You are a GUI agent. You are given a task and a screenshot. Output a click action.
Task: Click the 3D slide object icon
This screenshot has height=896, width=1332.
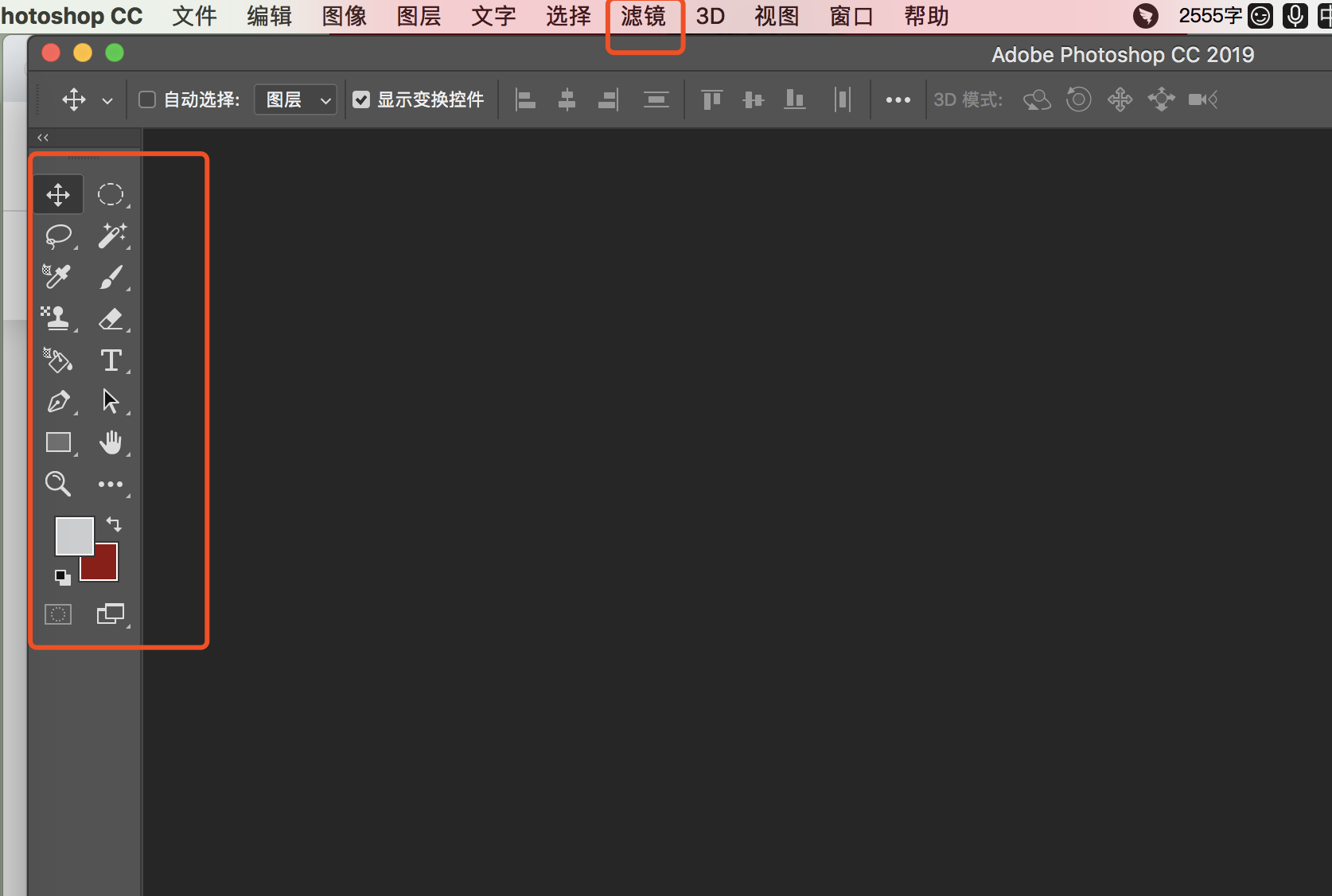click(x=1161, y=99)
